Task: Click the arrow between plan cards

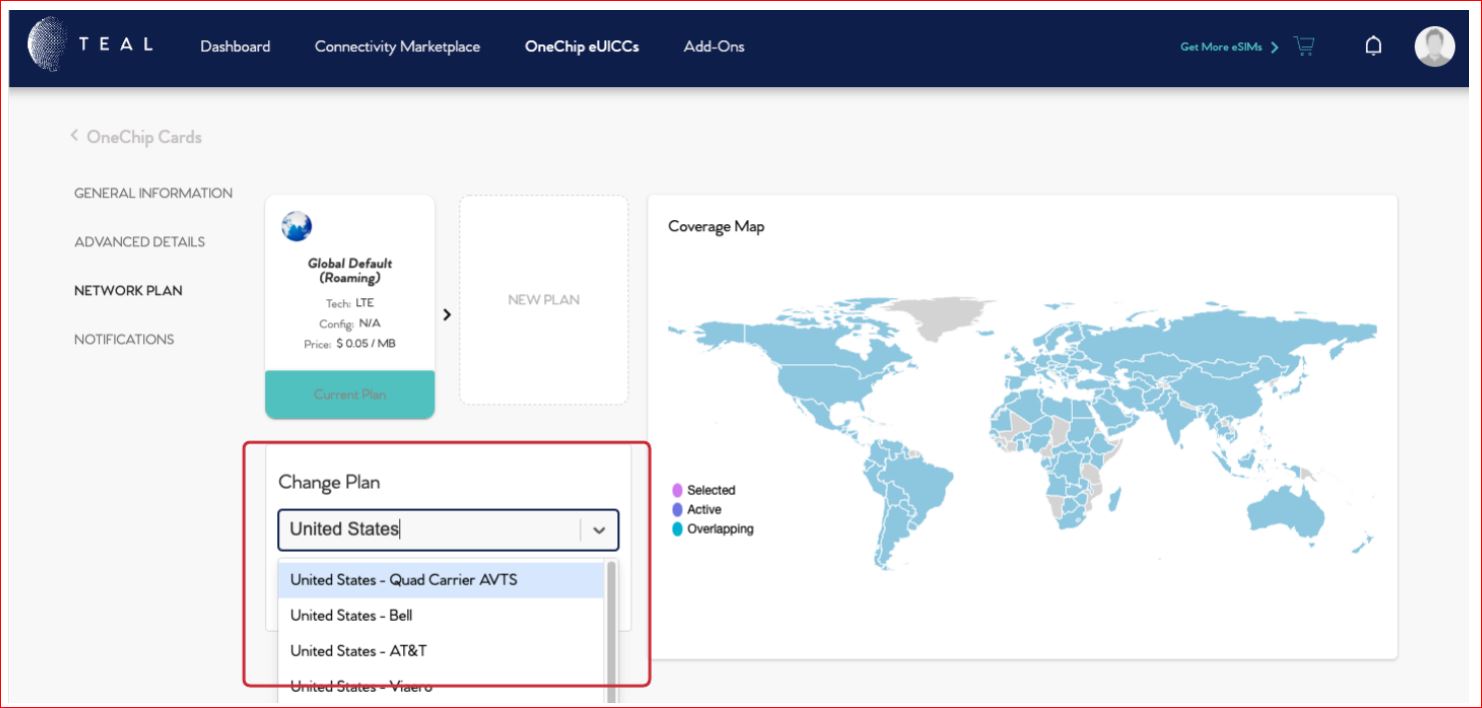Action: (x=447, y=314)
